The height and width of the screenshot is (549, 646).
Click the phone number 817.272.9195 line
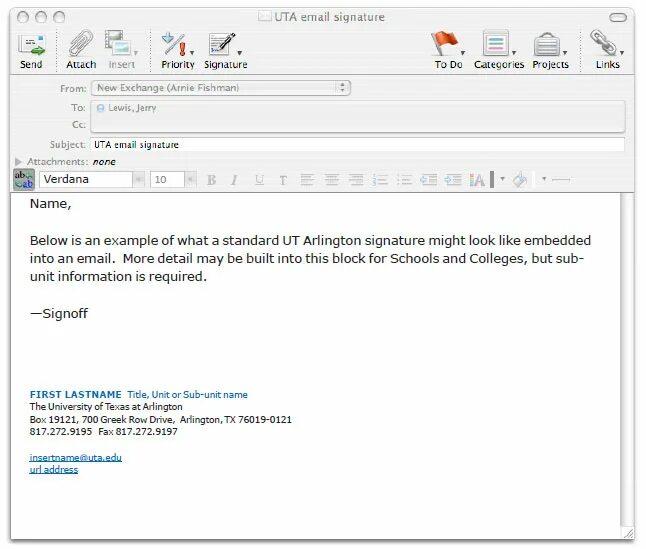pyautogui.click(x=103, y=432)
